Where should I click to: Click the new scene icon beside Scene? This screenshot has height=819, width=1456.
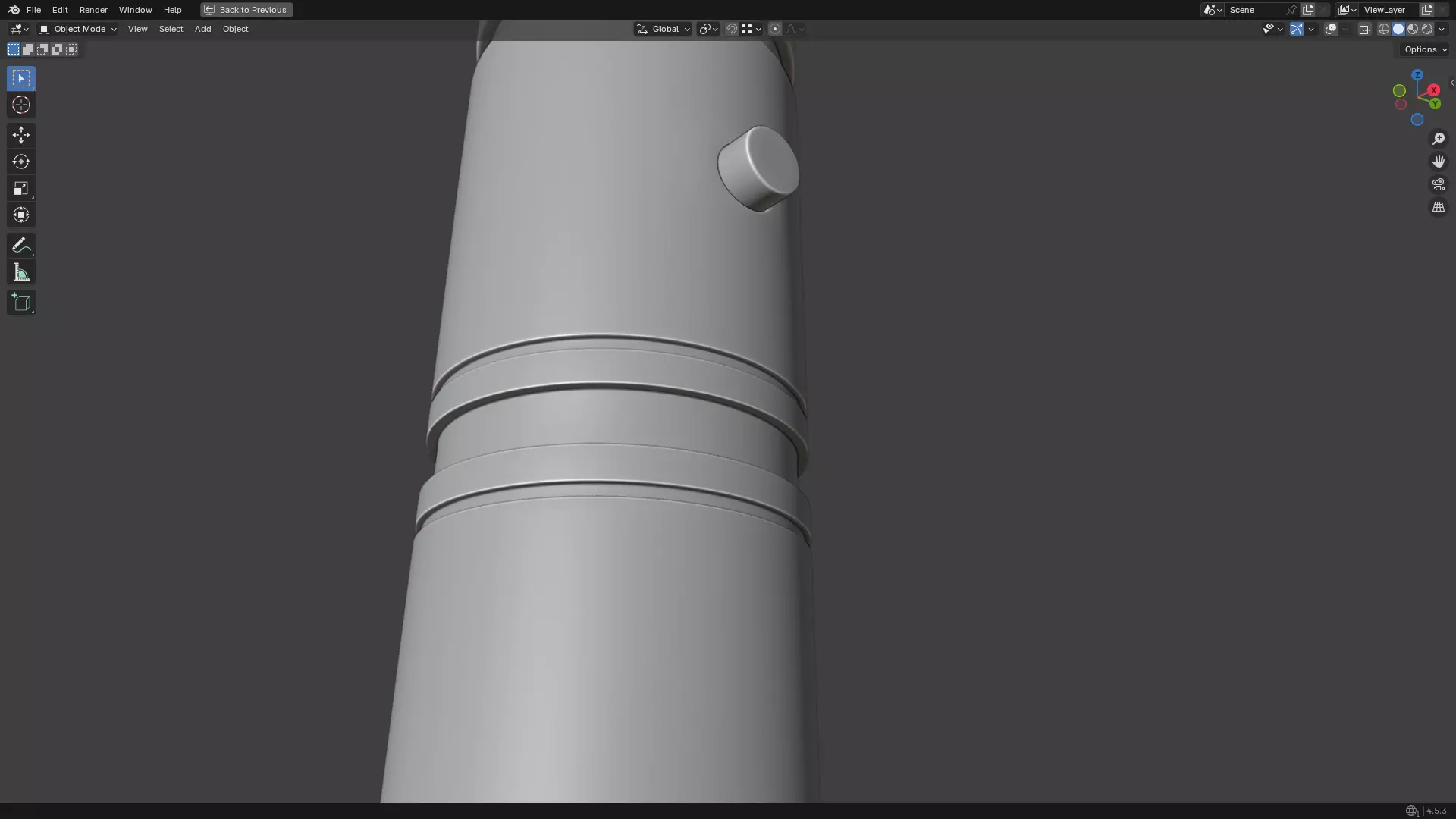[1308, 10]
